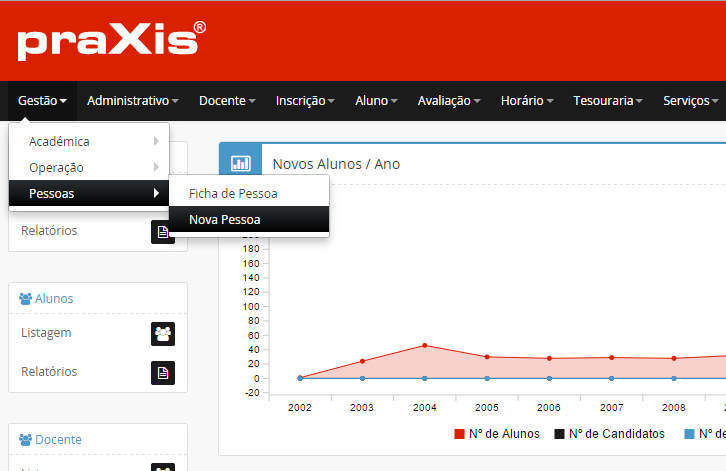Open the Alunos Listagem group icon
Screen dimensions: 726x471
point(162,333)
